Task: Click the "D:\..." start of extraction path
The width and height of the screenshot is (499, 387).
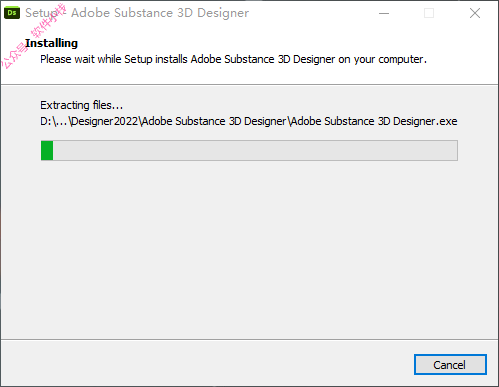Action: pyautogui.click(x=54, y=121)
